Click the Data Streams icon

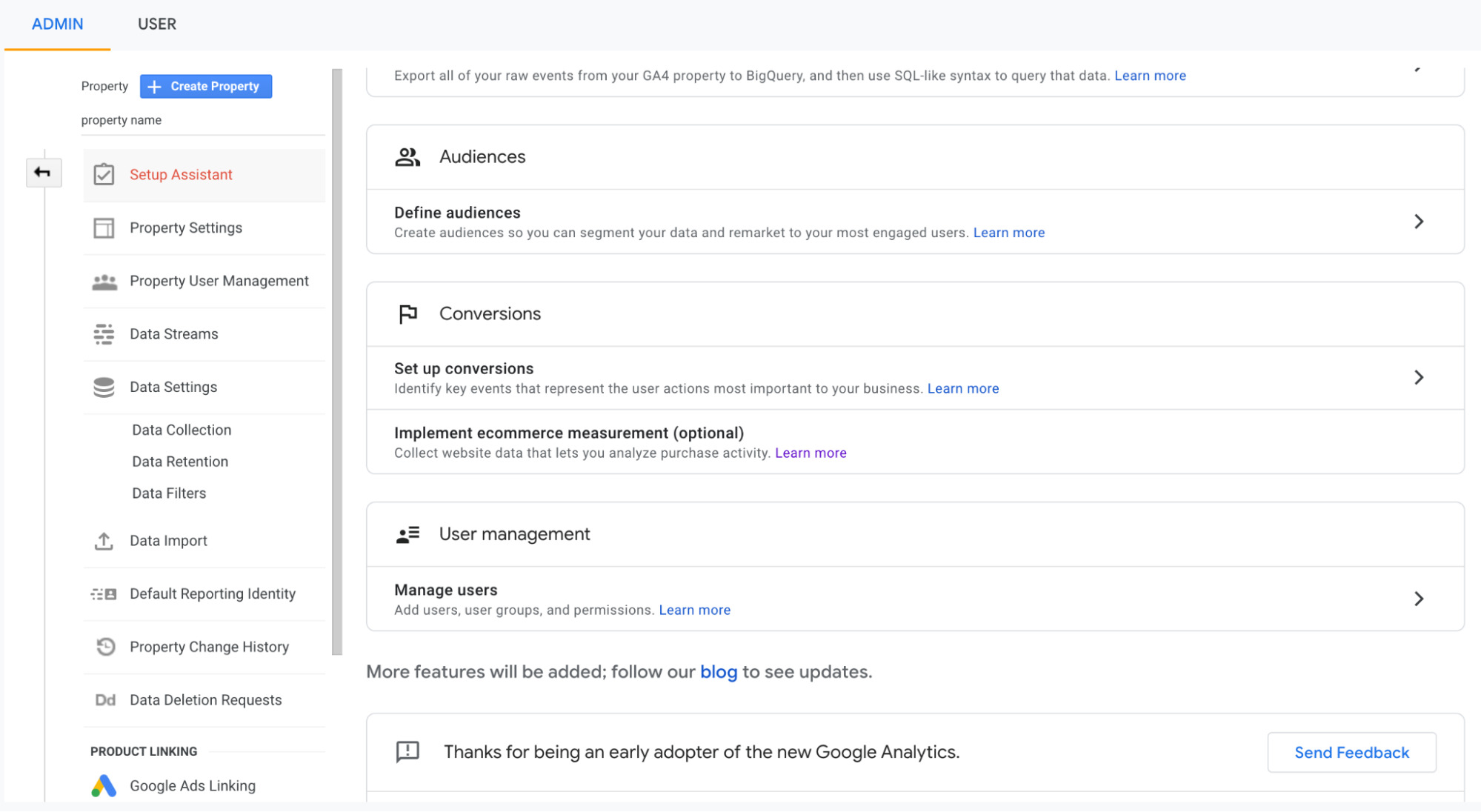point(104,333)
